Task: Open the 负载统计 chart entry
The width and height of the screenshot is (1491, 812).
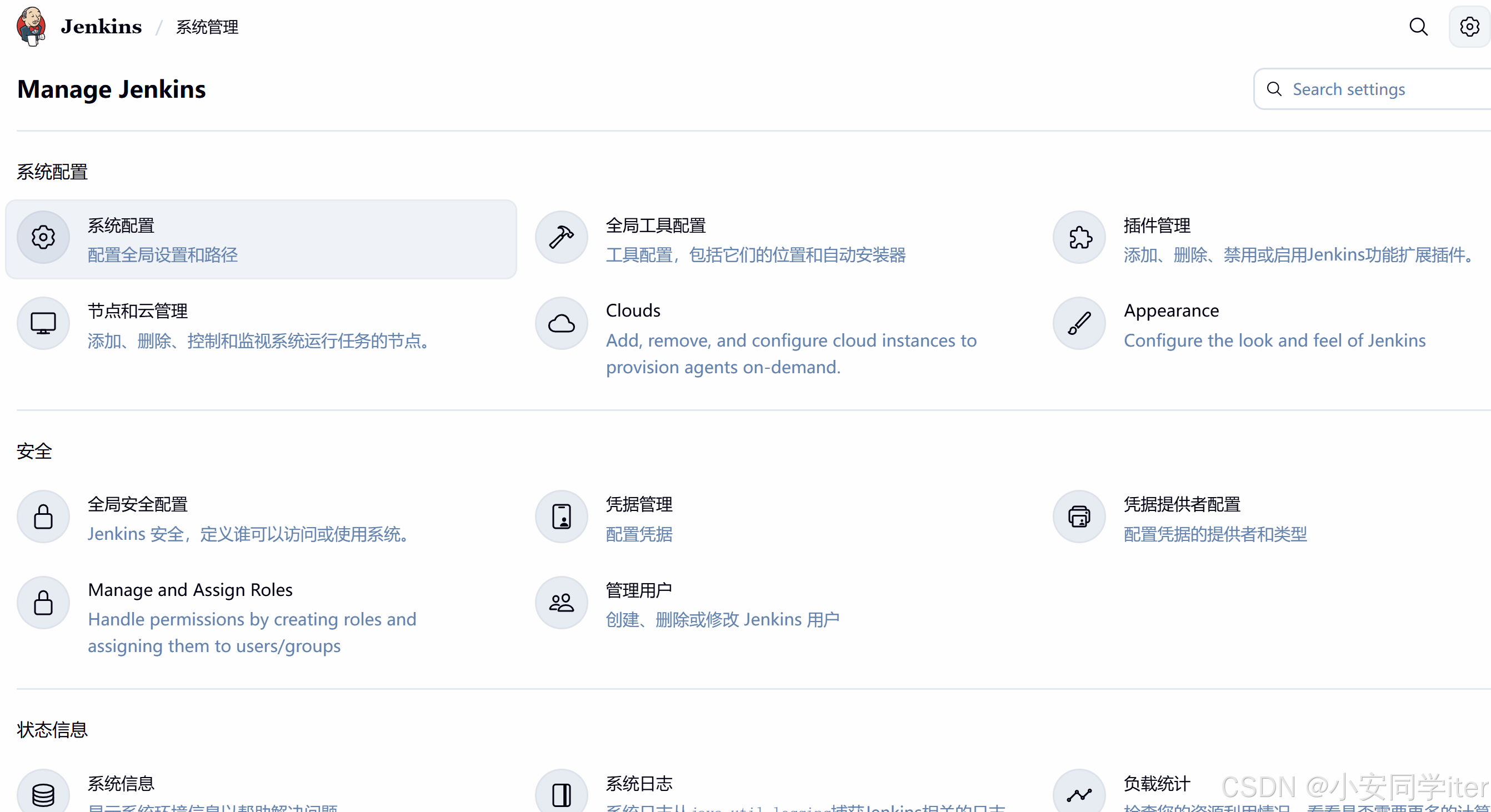Action: [x=1157, y=784]
